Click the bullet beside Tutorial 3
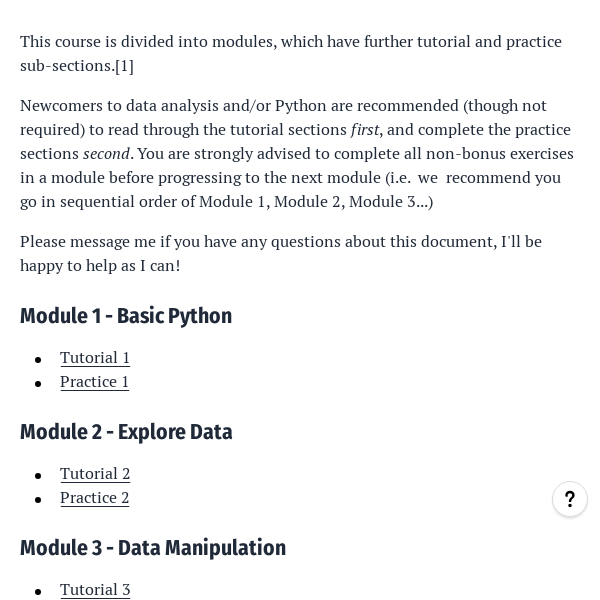600x600 pixels. (38, 591)
